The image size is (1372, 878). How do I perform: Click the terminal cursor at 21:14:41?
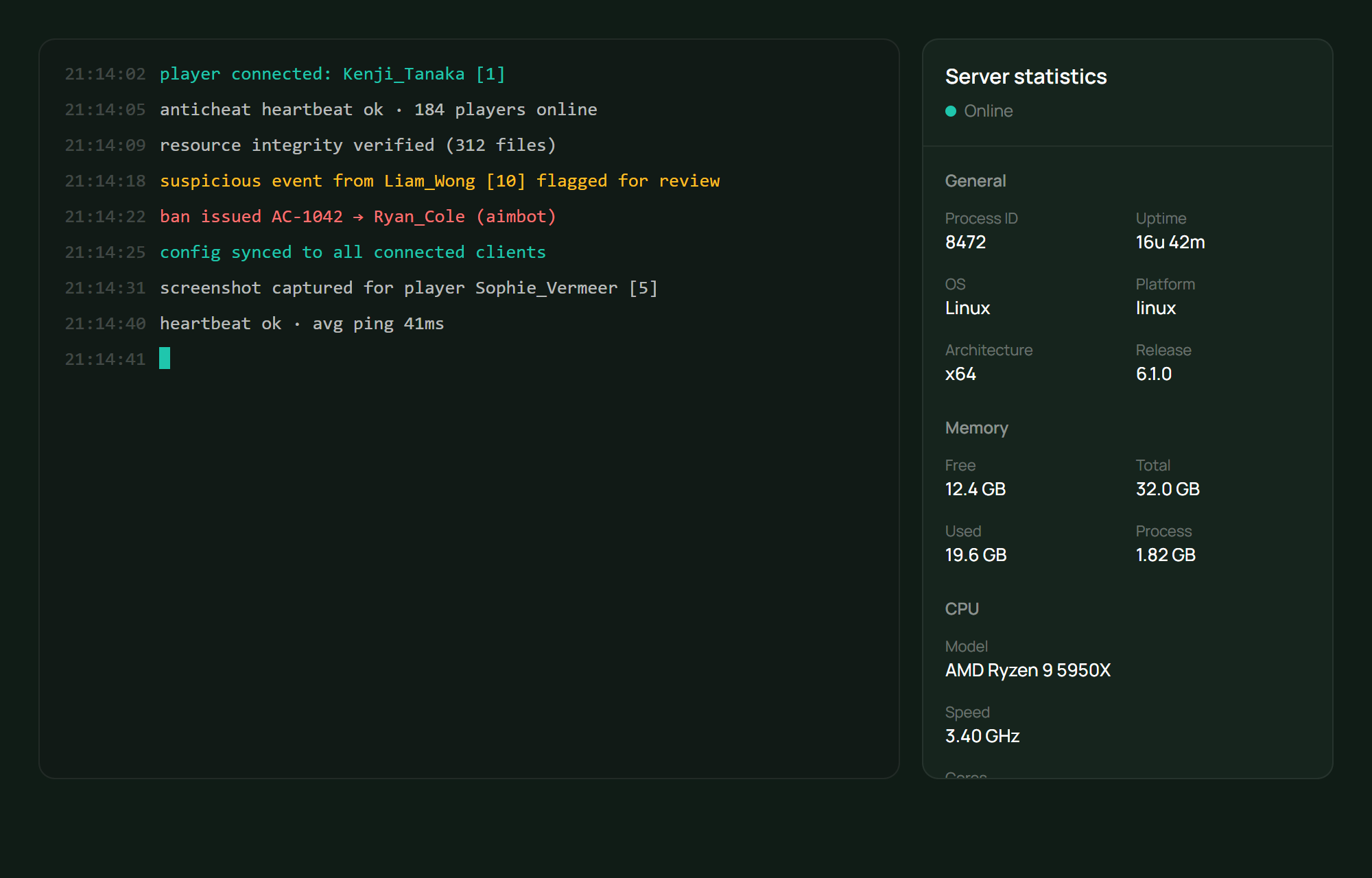pyautogui.click(x=165, y=358)
